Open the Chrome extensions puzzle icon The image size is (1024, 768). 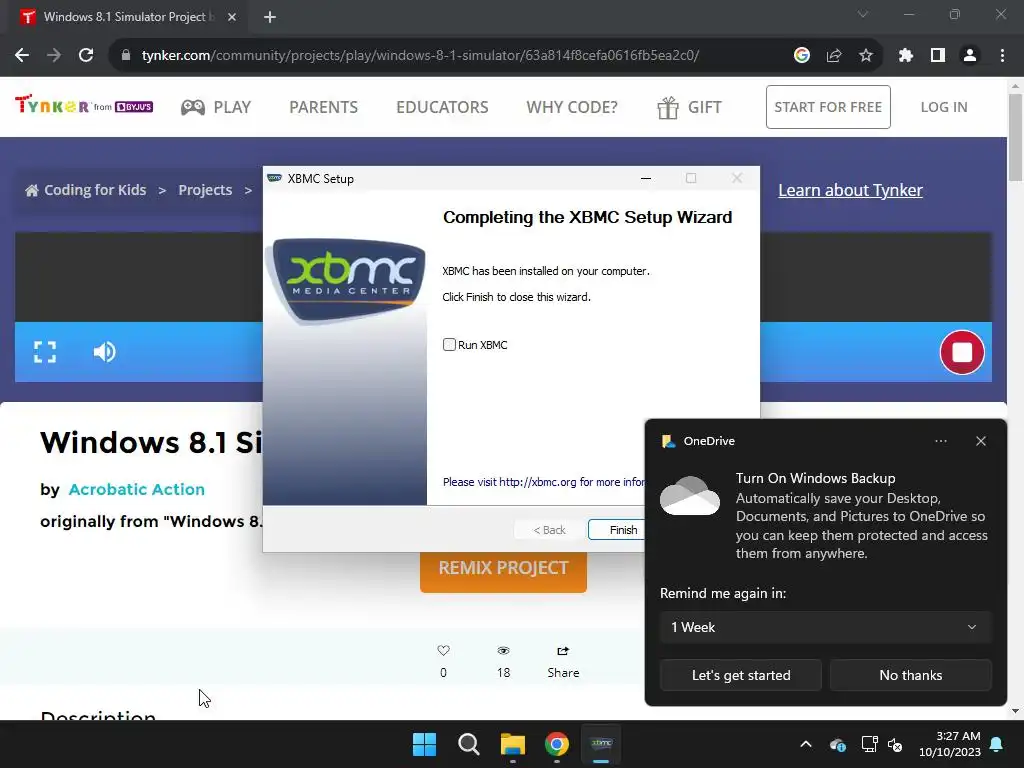[905, 56]
